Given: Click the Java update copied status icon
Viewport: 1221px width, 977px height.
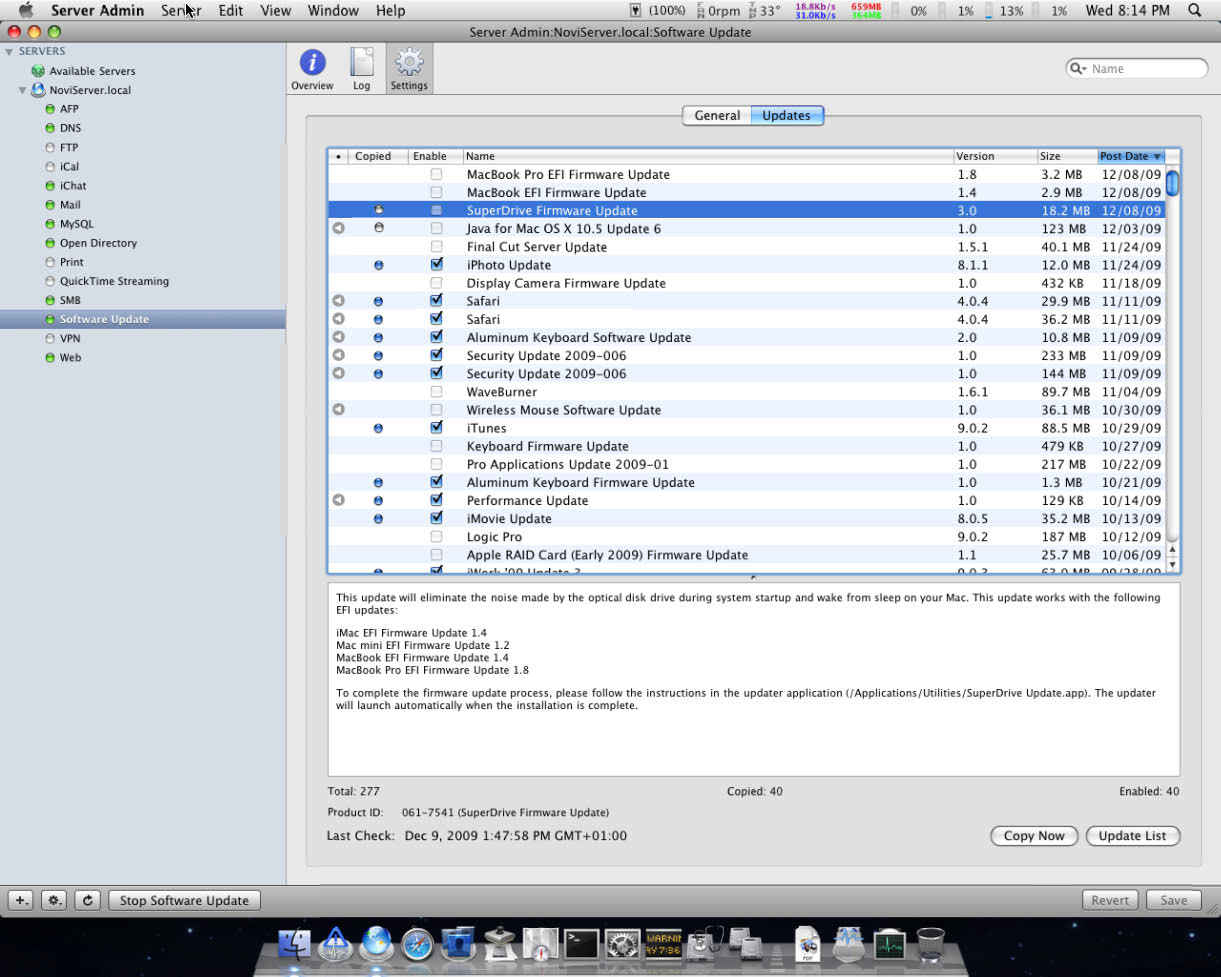Looking at the screenshot, I should click(378, 228).
